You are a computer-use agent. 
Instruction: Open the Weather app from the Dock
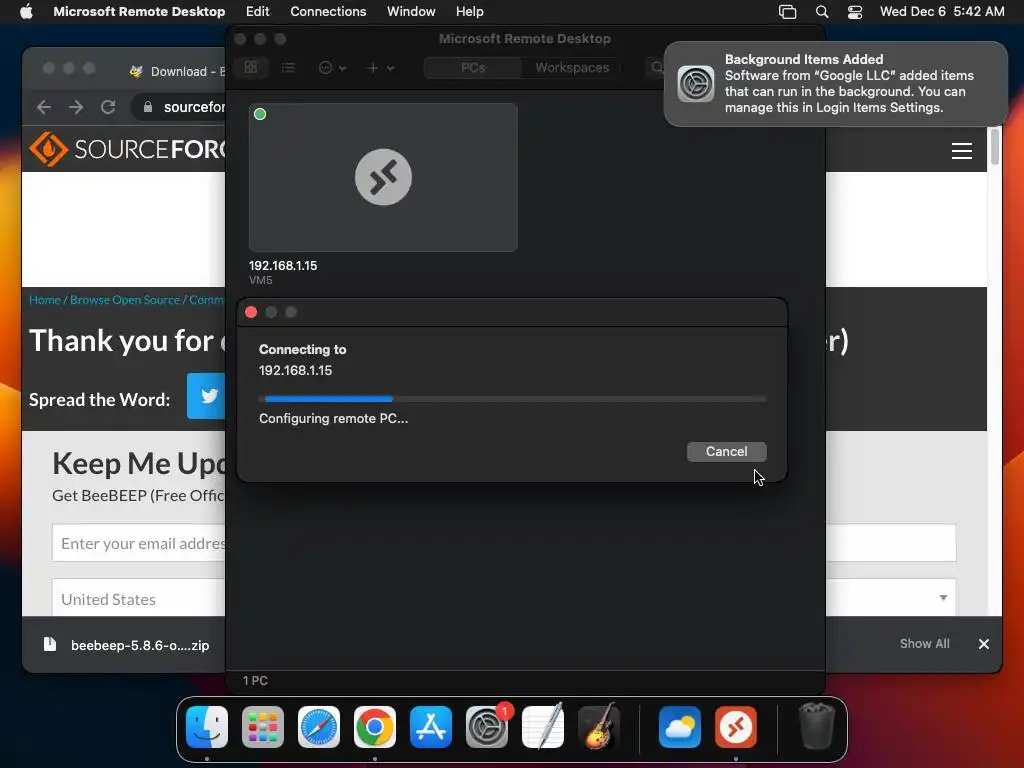tap(680, 727)
